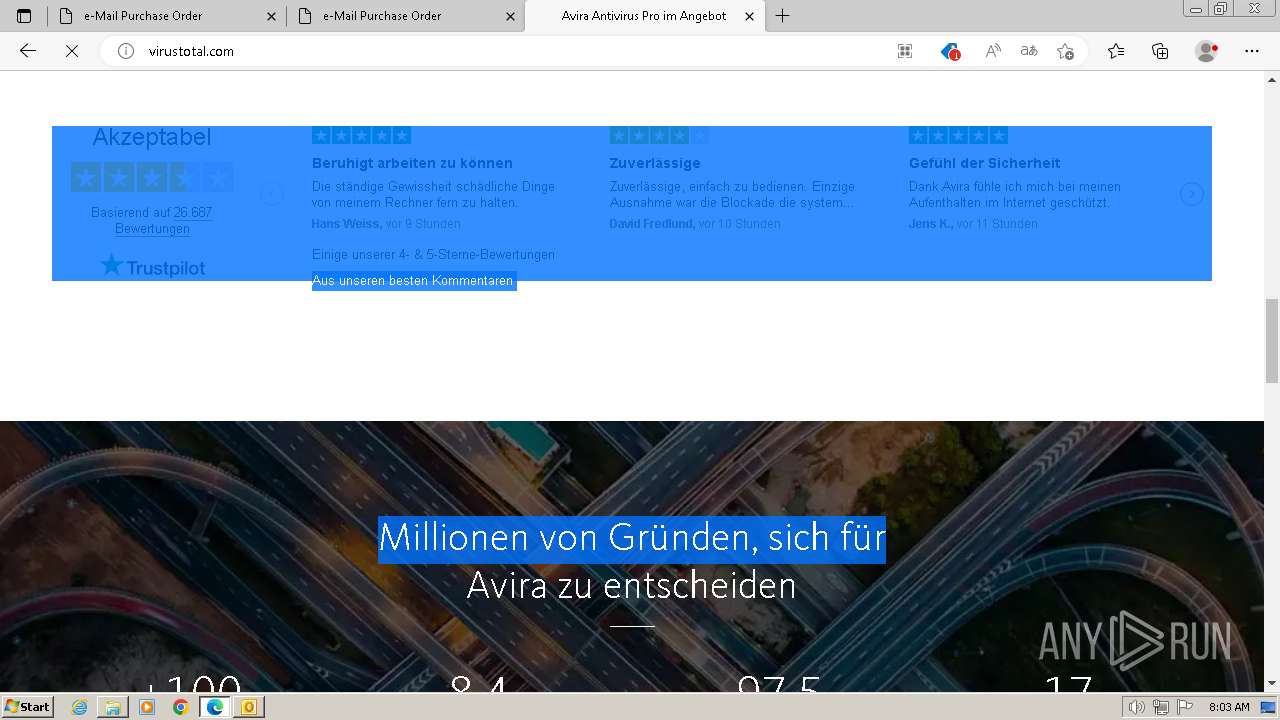Open the review titled 'Zuverlässige'

click(x=655, y=163)
